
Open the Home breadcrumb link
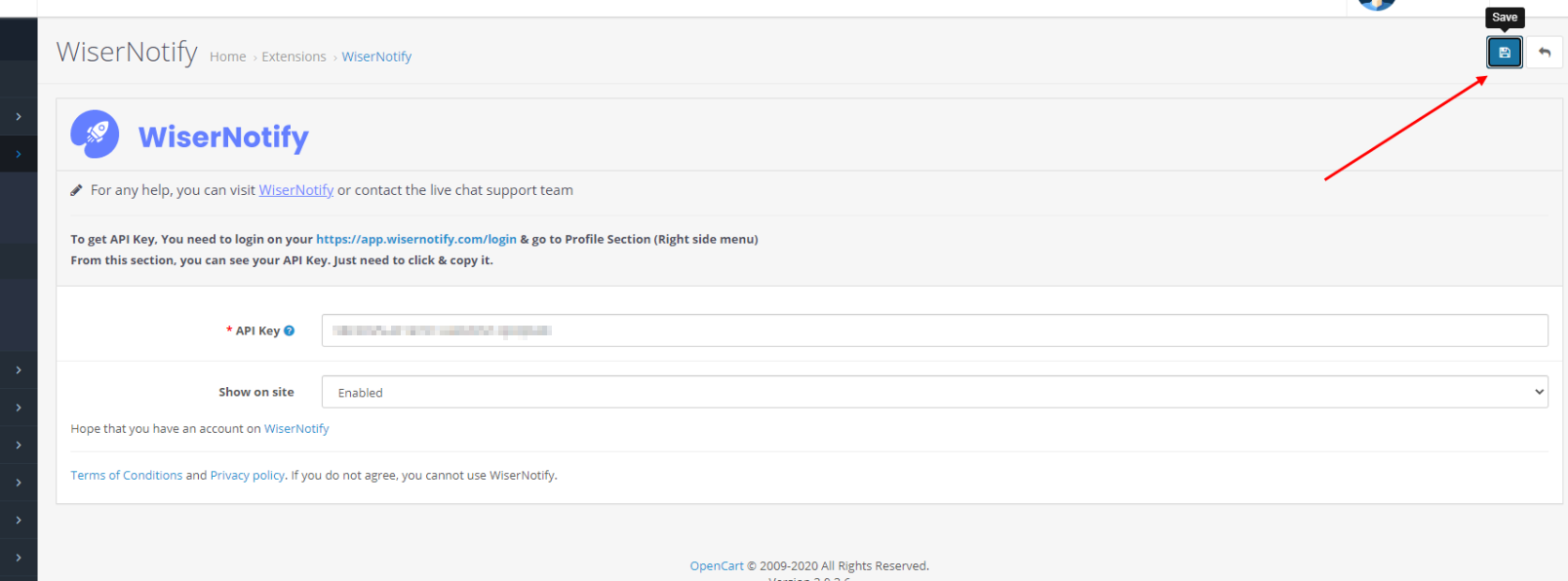coord(227,57)
